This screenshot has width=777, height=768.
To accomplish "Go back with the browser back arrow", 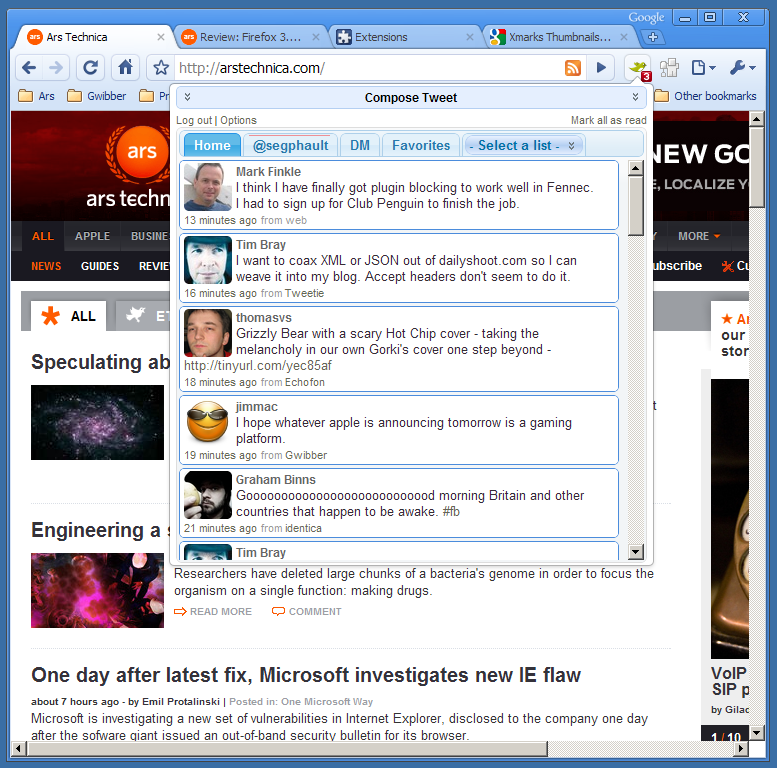I will [x=29, y=67].
